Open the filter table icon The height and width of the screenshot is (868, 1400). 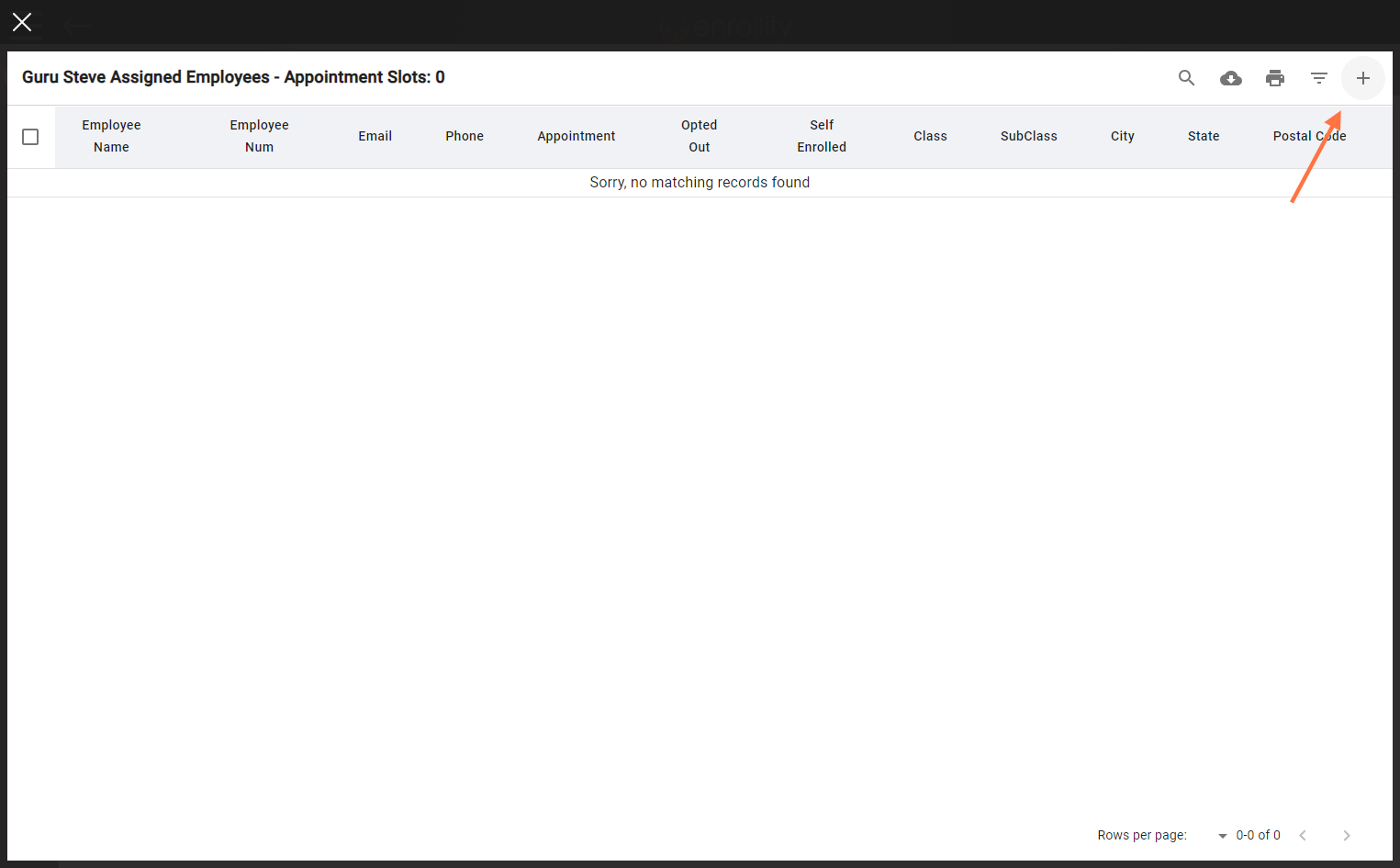[1318, 78]
